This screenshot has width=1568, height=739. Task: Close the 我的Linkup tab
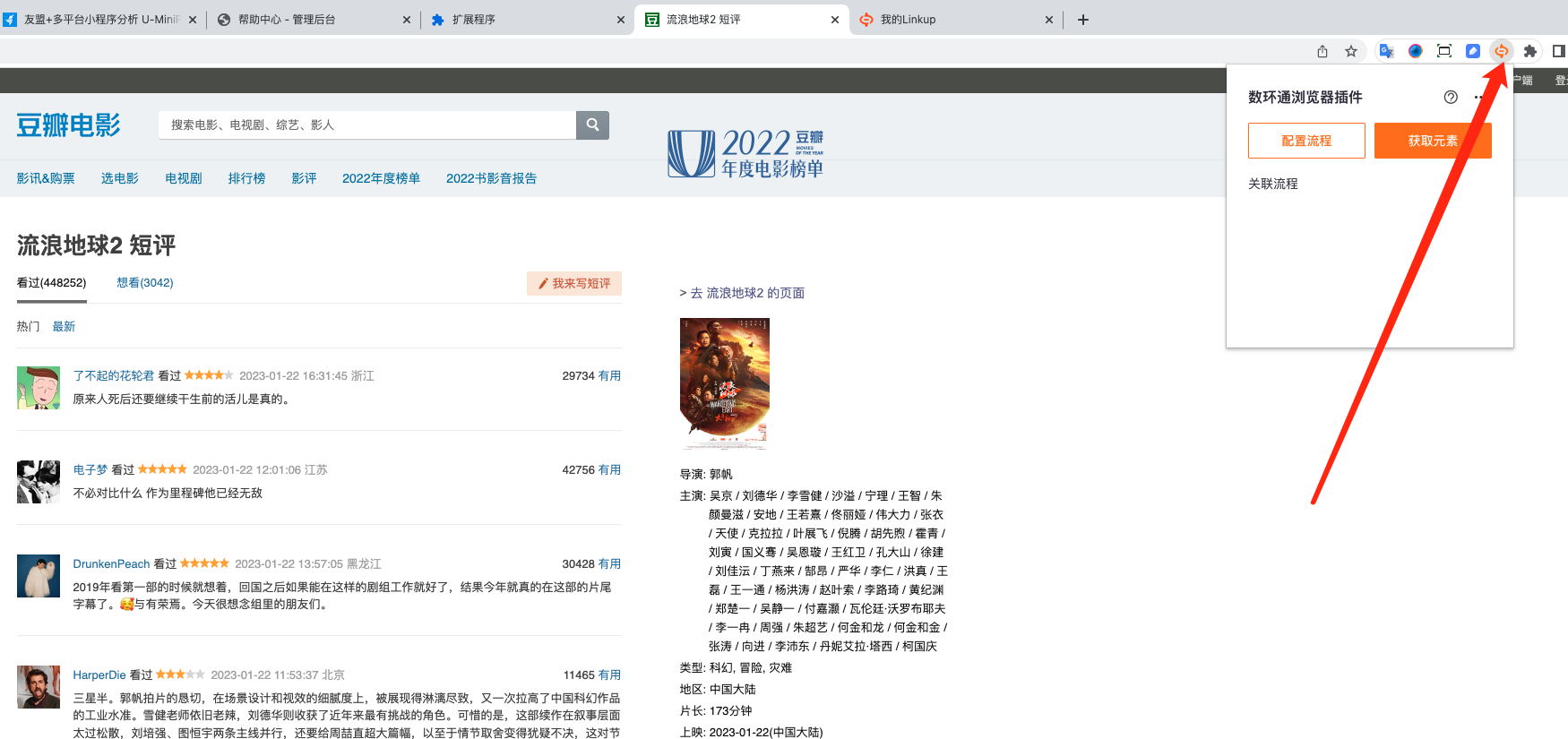(x=1049, y=20)
